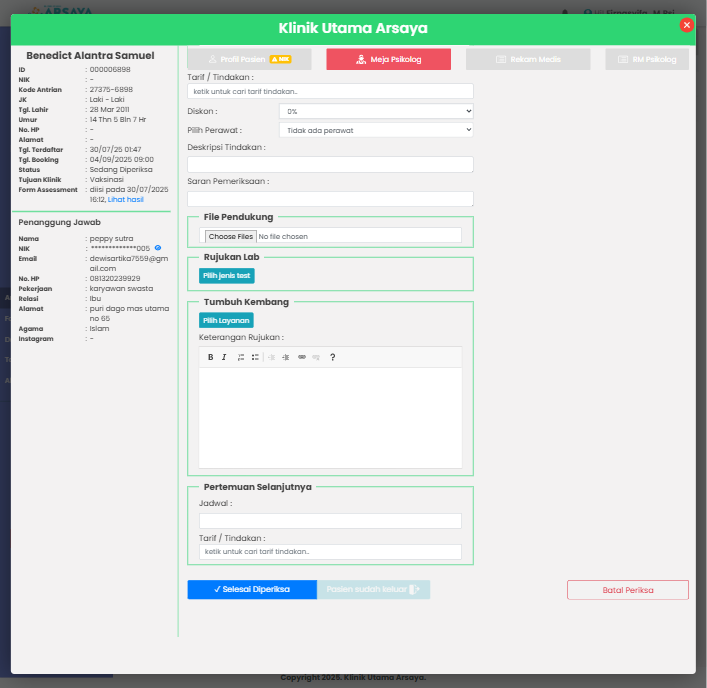Image resolution: width=707 pixels, height=688 pixels.
Task: Focus the Jadwal input field
Action: pos(330,521)
